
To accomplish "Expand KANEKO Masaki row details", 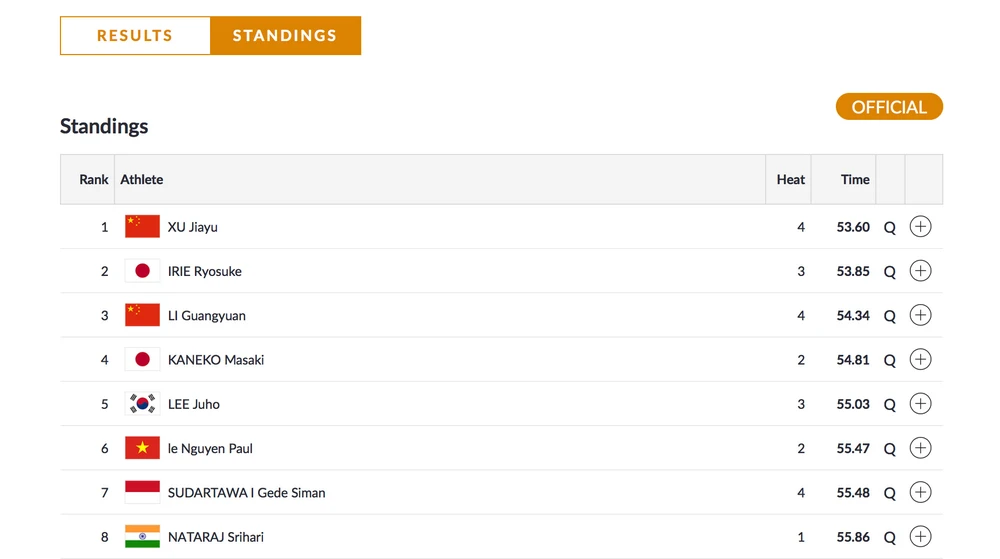I will pyautogui.click(x=920, y=360).
